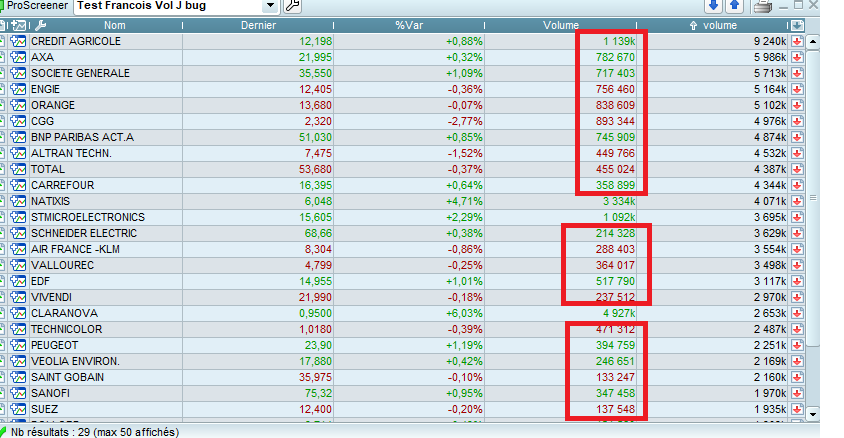Click red download arrow for SUEZ row
The height and width of the screenshot is (438, 844).
(797, 409)
